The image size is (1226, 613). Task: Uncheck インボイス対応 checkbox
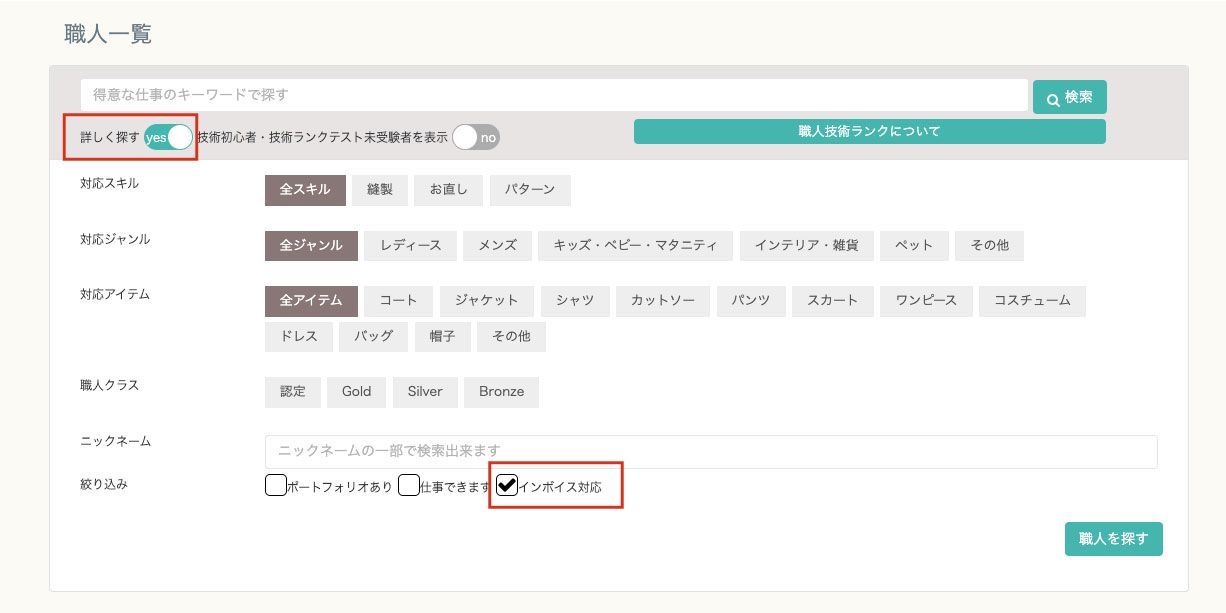point(507,485)
